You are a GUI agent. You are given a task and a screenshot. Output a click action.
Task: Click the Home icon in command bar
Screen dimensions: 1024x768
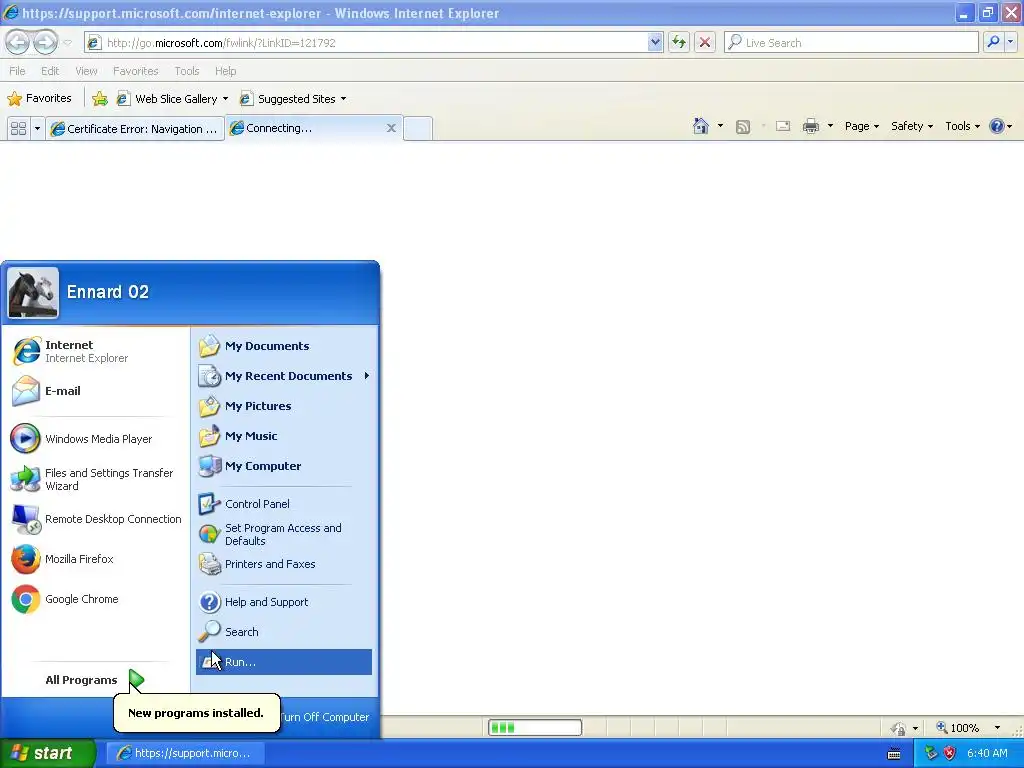(x=701, y=126)
